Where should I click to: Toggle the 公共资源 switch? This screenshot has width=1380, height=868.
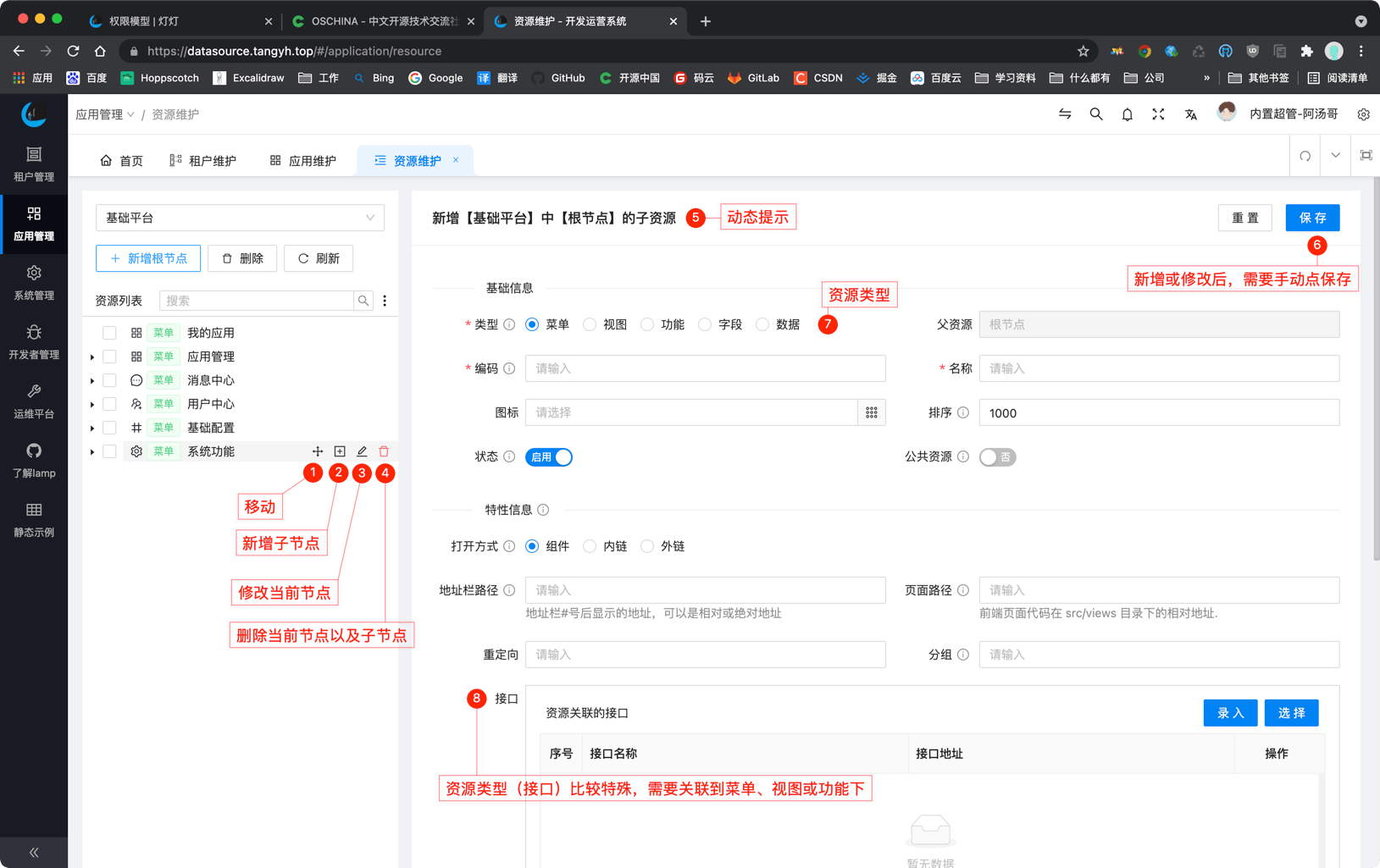click(997, 457)
